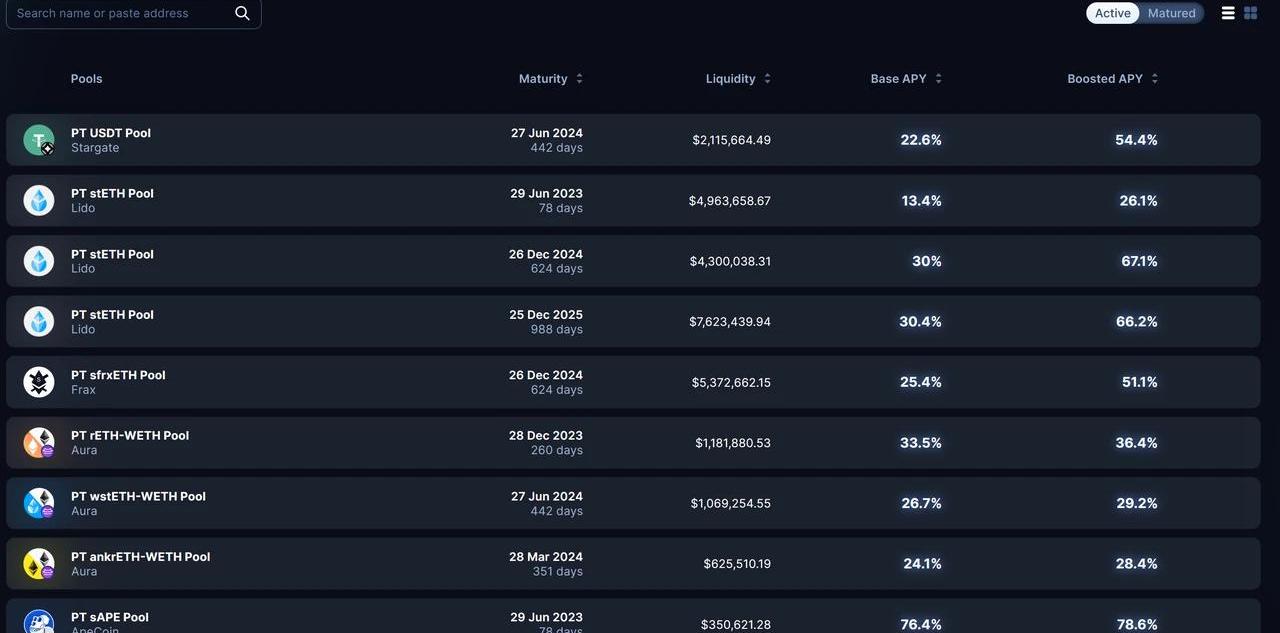The height and width of the screenshot is (633, 1280).
Task: Click the PT wstETH-WETH Aura token icon
Action: (39, 503)
